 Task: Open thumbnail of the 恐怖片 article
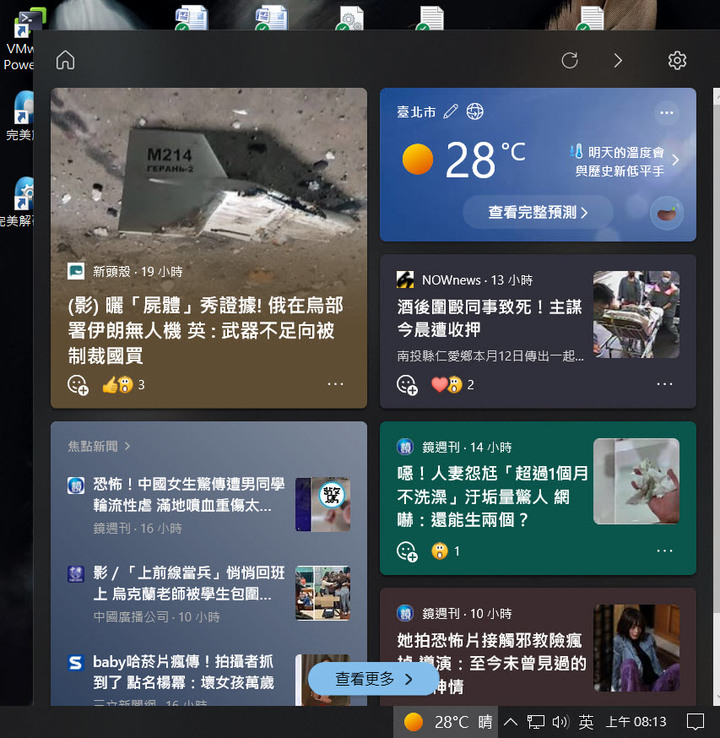(x=636, y=648)
